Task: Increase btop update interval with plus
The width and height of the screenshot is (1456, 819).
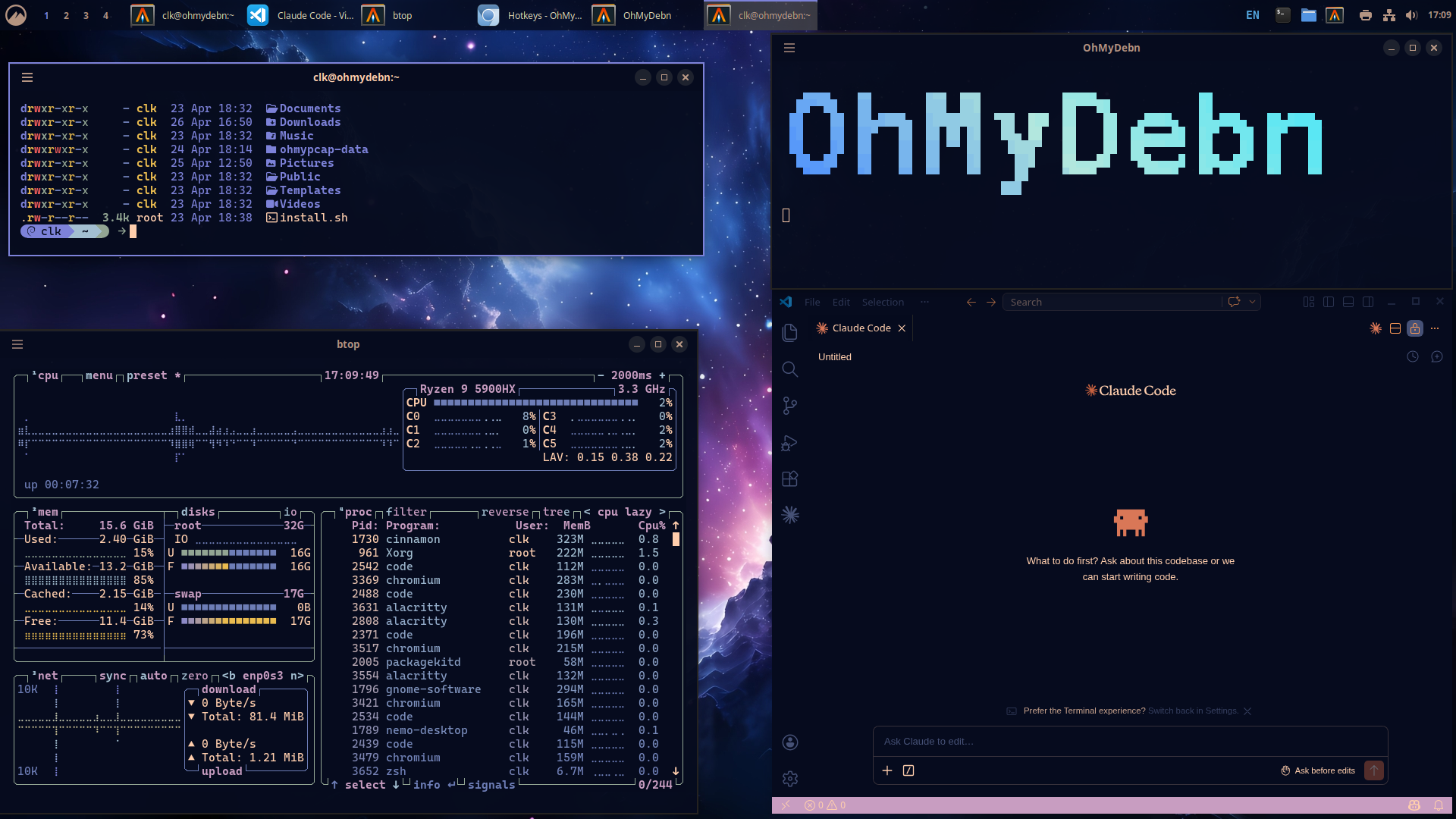Action: click(662, 375)
